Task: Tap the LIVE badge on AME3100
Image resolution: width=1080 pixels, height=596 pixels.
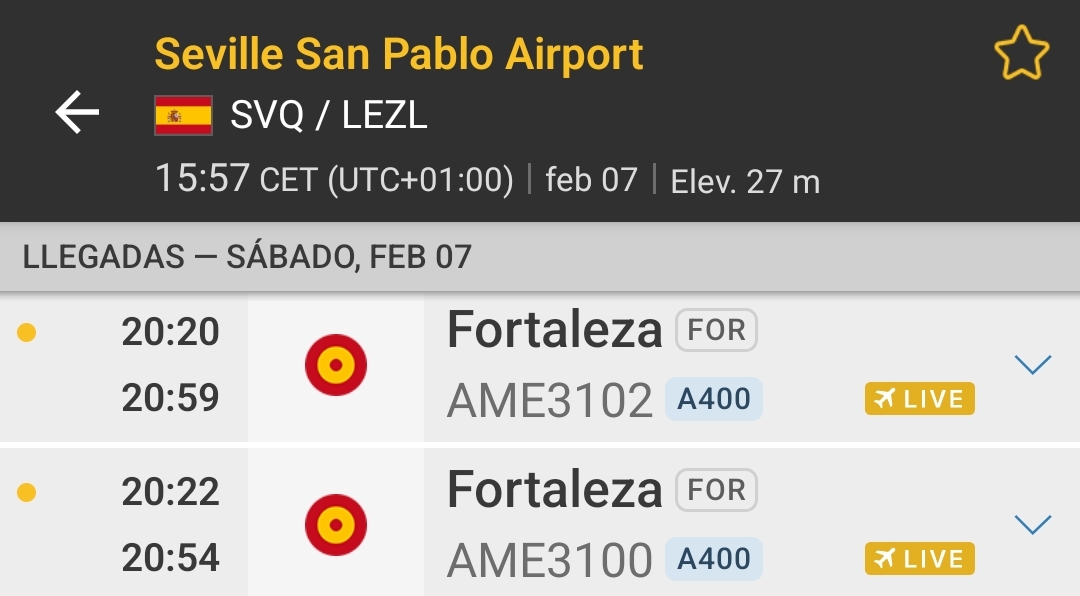Action: 919,559
